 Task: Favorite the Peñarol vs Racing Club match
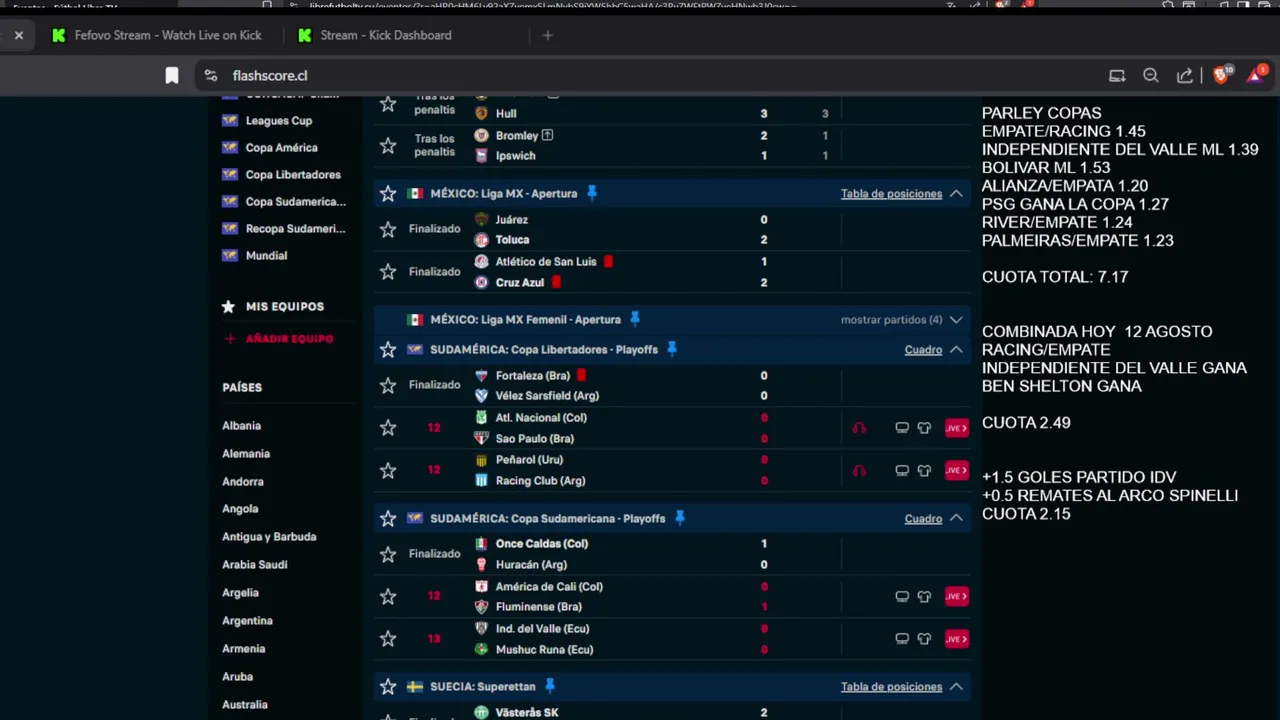tap(388, 470)
